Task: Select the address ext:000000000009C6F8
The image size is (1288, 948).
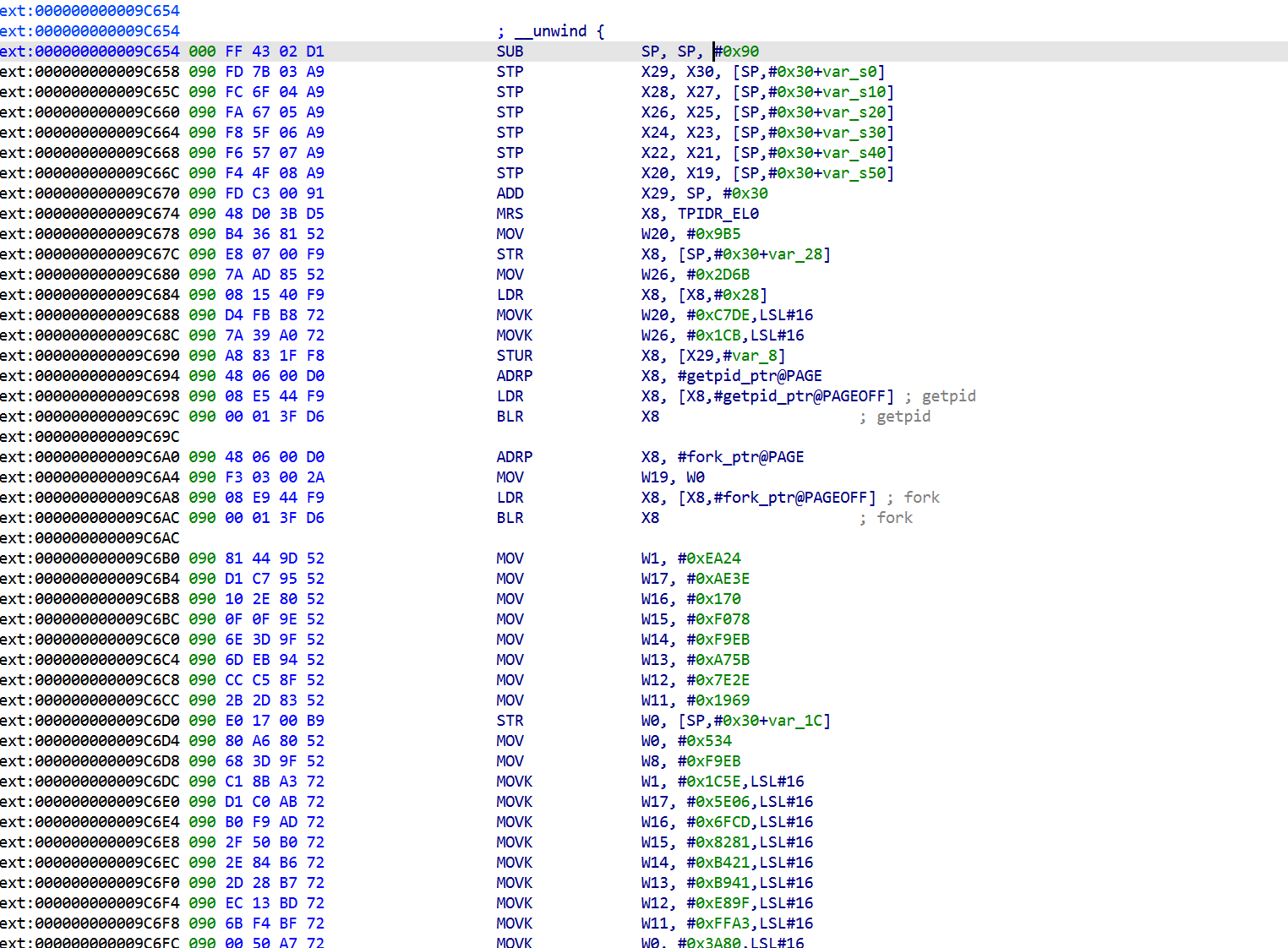Action: [90, 923]
